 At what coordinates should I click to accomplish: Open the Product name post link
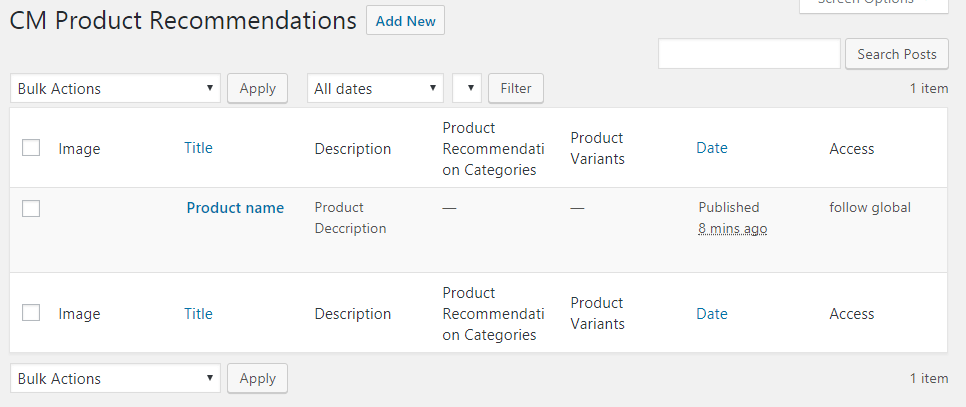pyautogui.click(x=235, y=208)
